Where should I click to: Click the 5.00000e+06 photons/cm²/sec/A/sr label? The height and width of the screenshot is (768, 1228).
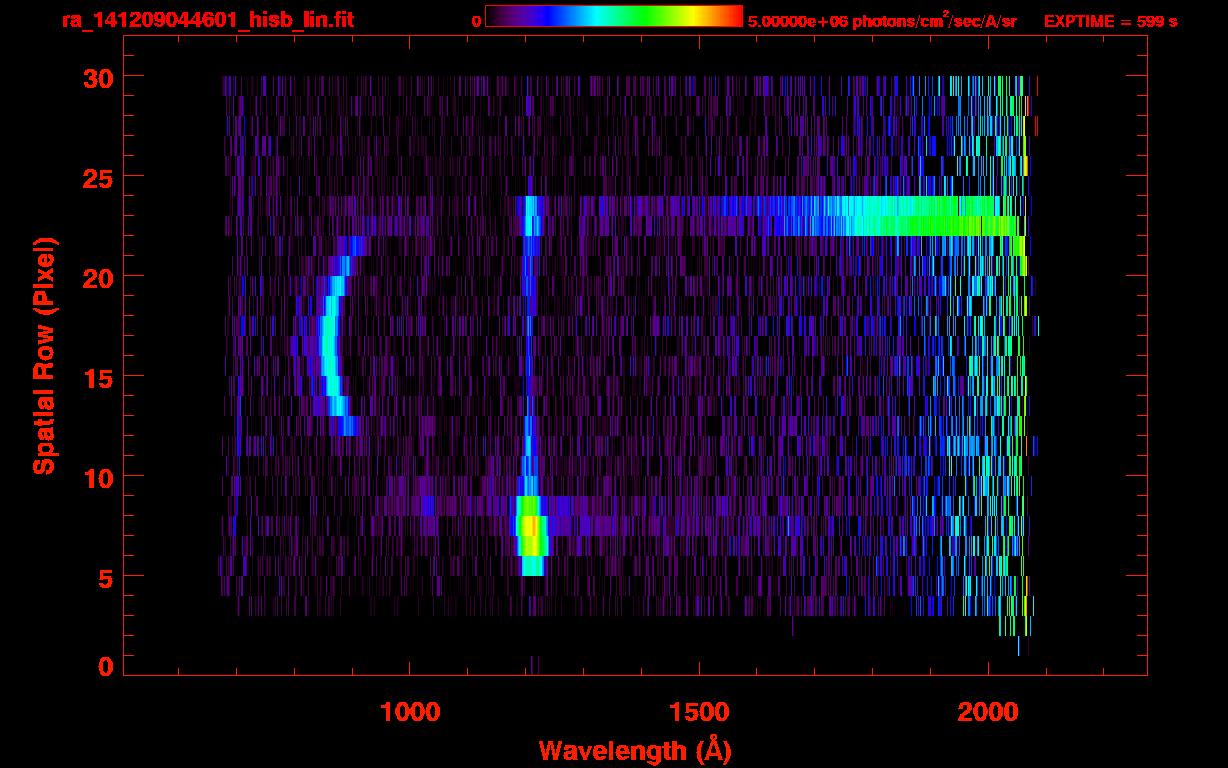coord(882,20)
